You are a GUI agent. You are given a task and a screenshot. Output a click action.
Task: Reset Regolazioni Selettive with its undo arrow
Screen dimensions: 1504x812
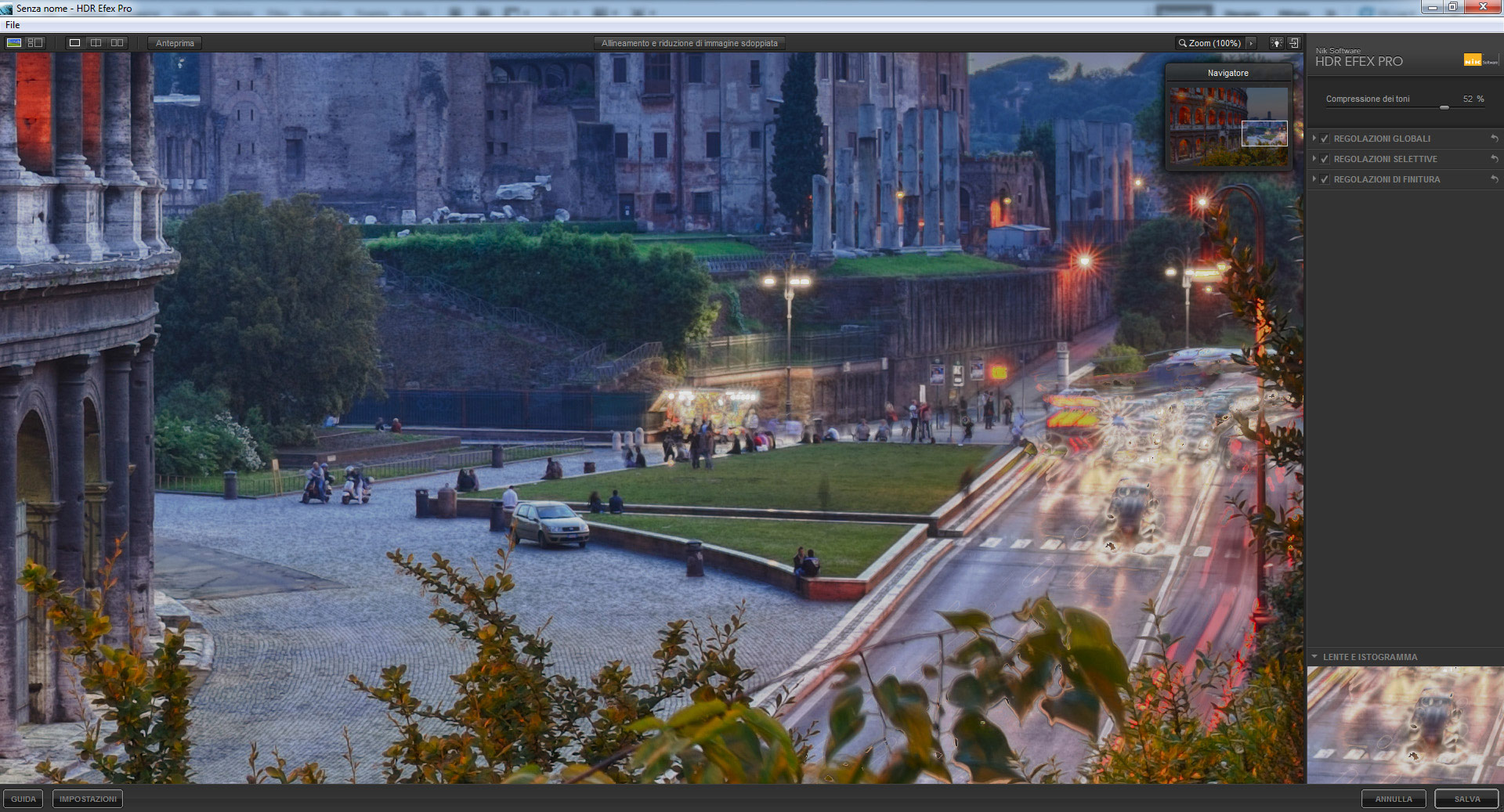[1494, 159]
